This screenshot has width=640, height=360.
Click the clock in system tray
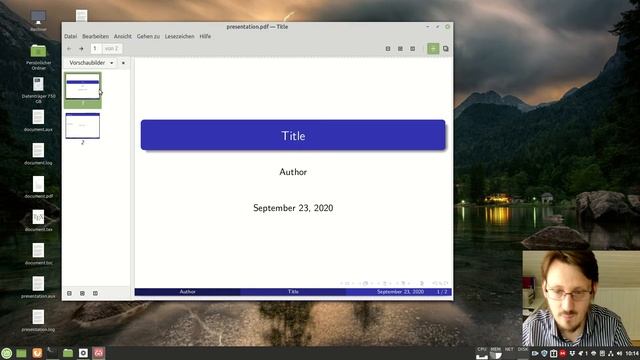[x=632, y=353]
